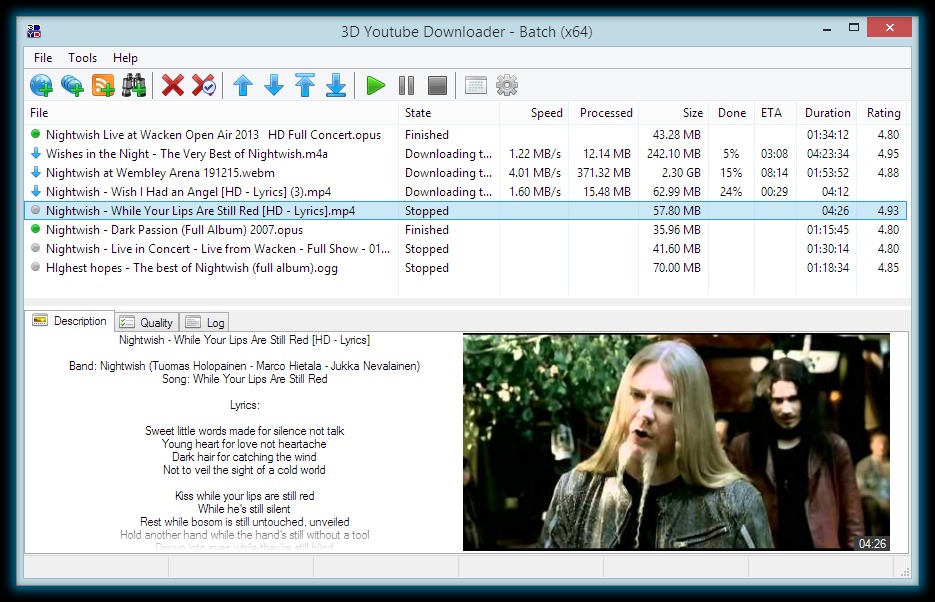Pause all active downloads
935x602 pixels.
pos(406,85)
